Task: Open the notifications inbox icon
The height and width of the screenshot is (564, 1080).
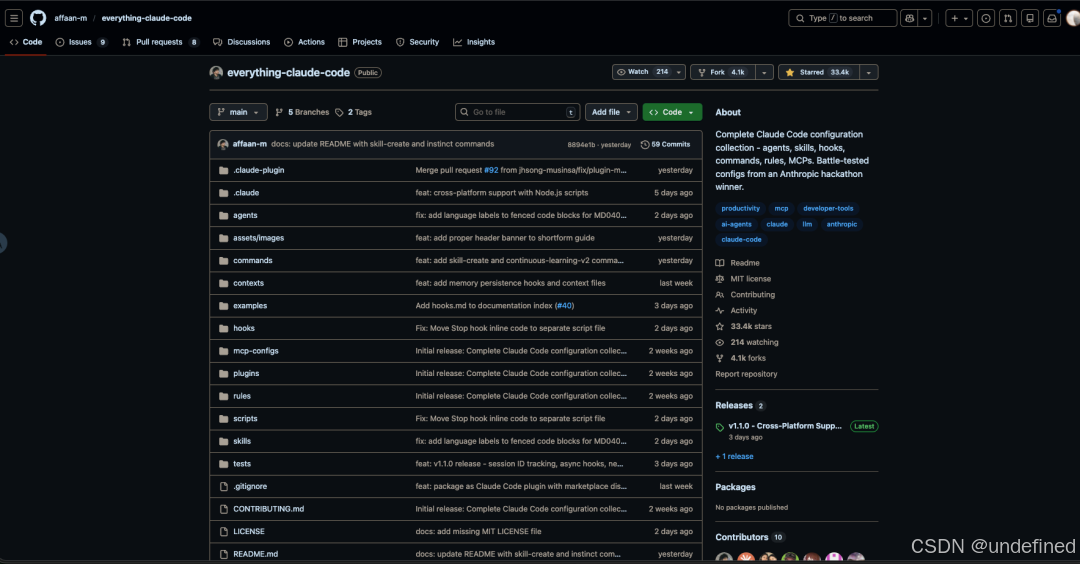Action: click(x=1052, y=18)
